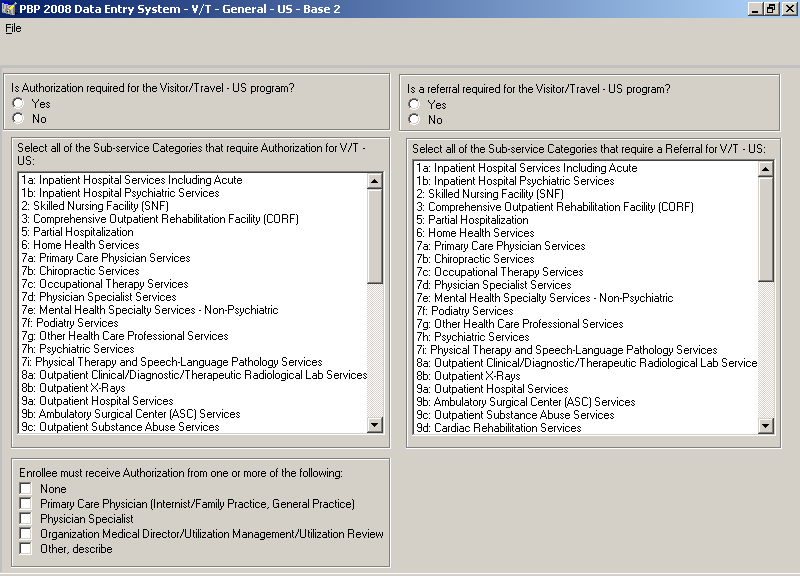
Task: Select 9b: Ambulatory Surgical Center in Authorization list
Action: tap(193, 414)
